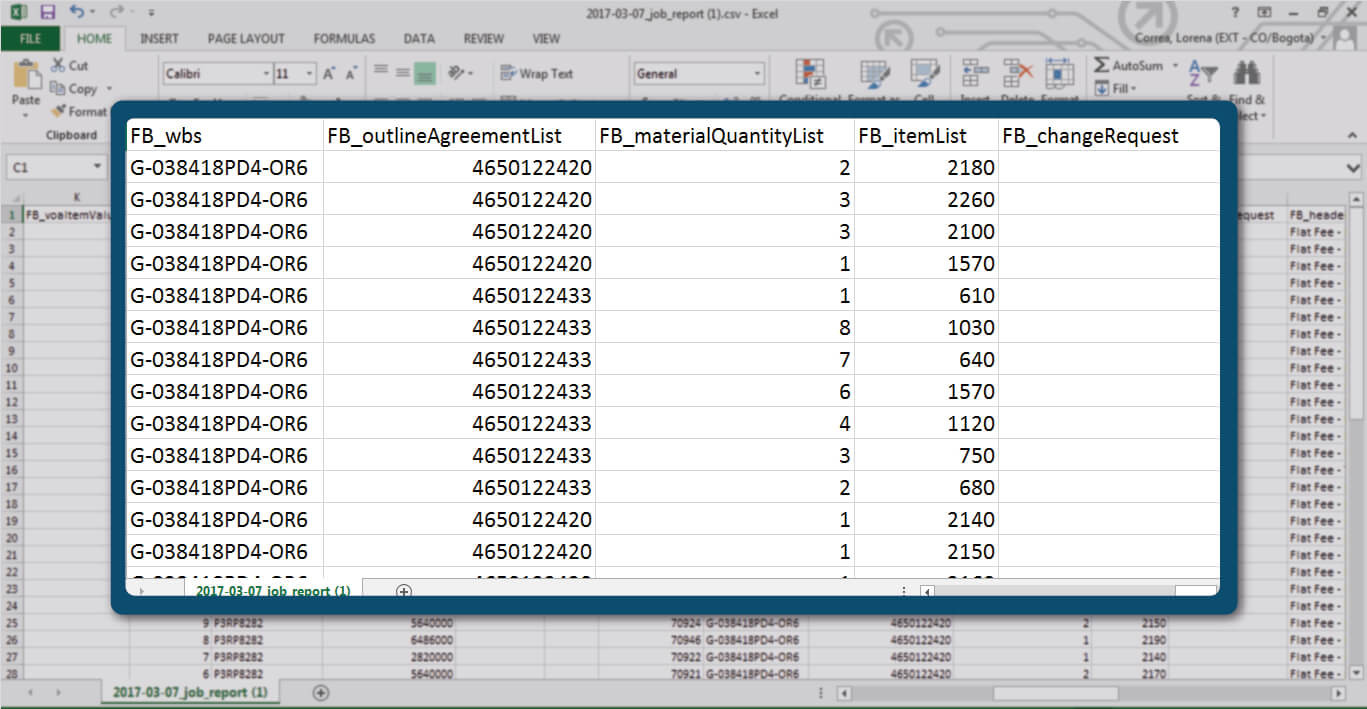1367x709 pixels.
Task: Open the FILE menu tab
Action: (30, 39)
